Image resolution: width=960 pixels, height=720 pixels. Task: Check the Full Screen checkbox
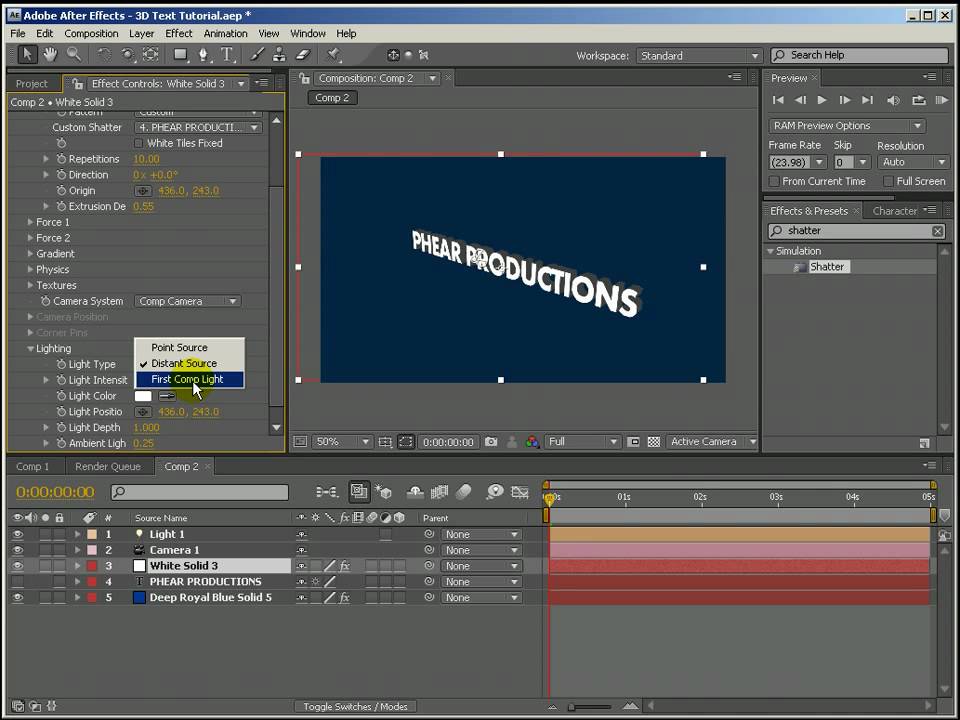pyautogui.click(x=888, y=181)
